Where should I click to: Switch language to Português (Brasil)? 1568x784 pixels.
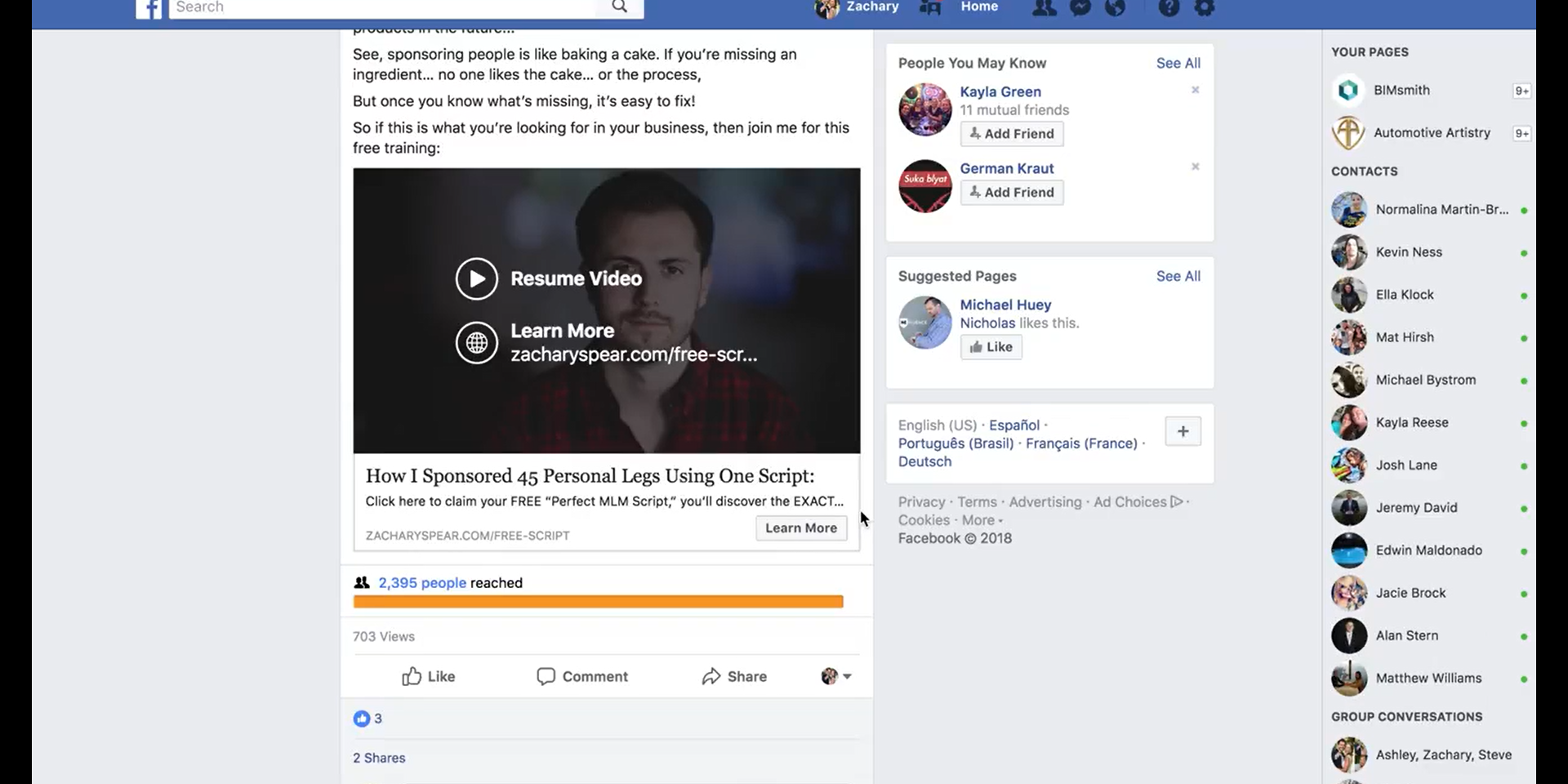click(x=955, y=443)
